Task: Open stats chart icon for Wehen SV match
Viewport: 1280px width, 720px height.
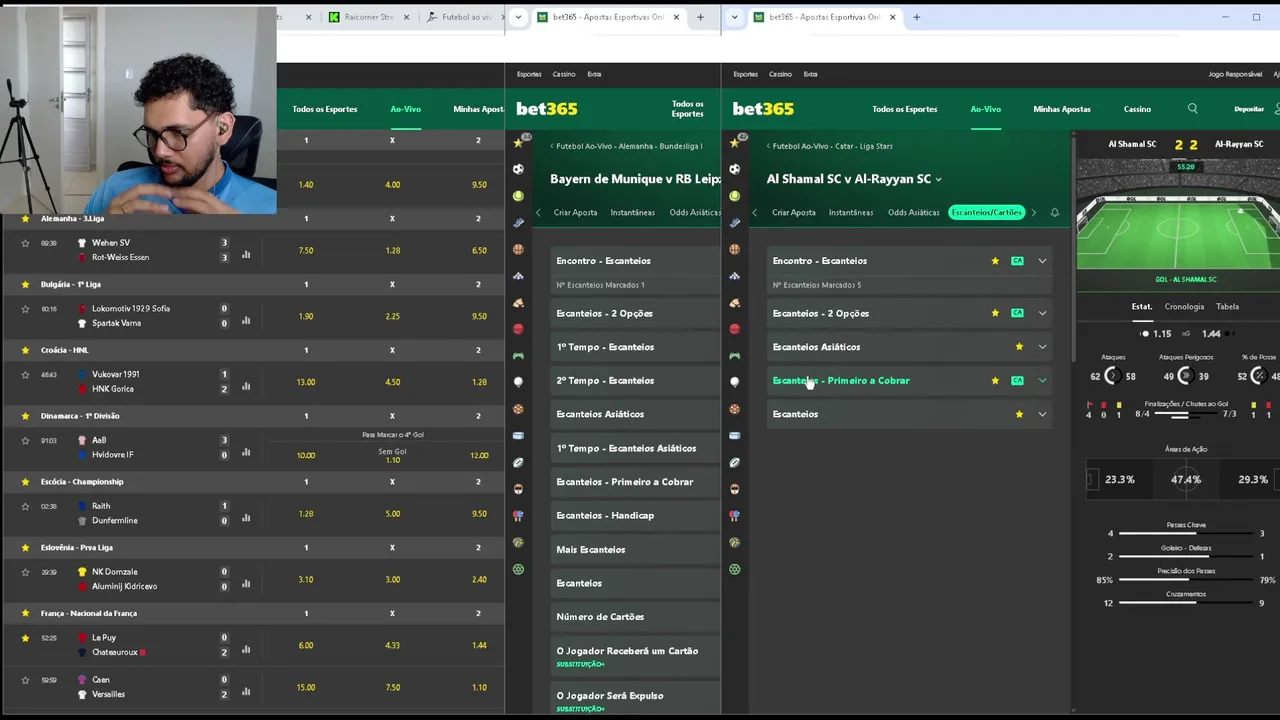Action: [x=246, y=254]
